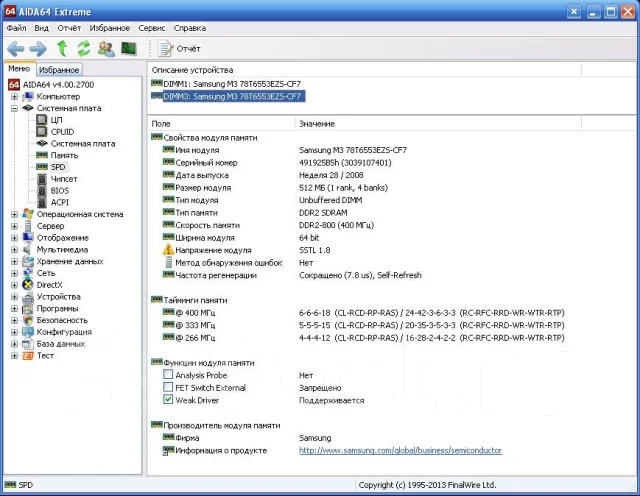Click the Сеть network icon
This screenshot has height=496, width=640.
pos(28,273)
